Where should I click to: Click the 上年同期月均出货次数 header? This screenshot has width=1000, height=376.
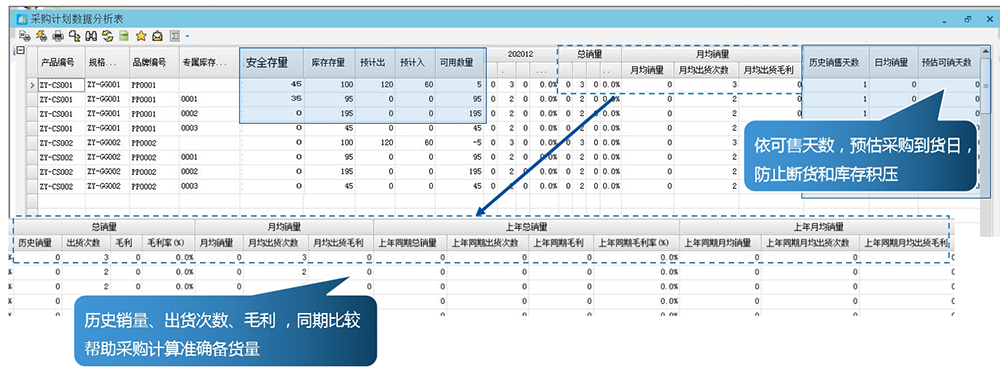tap(809, 243)
